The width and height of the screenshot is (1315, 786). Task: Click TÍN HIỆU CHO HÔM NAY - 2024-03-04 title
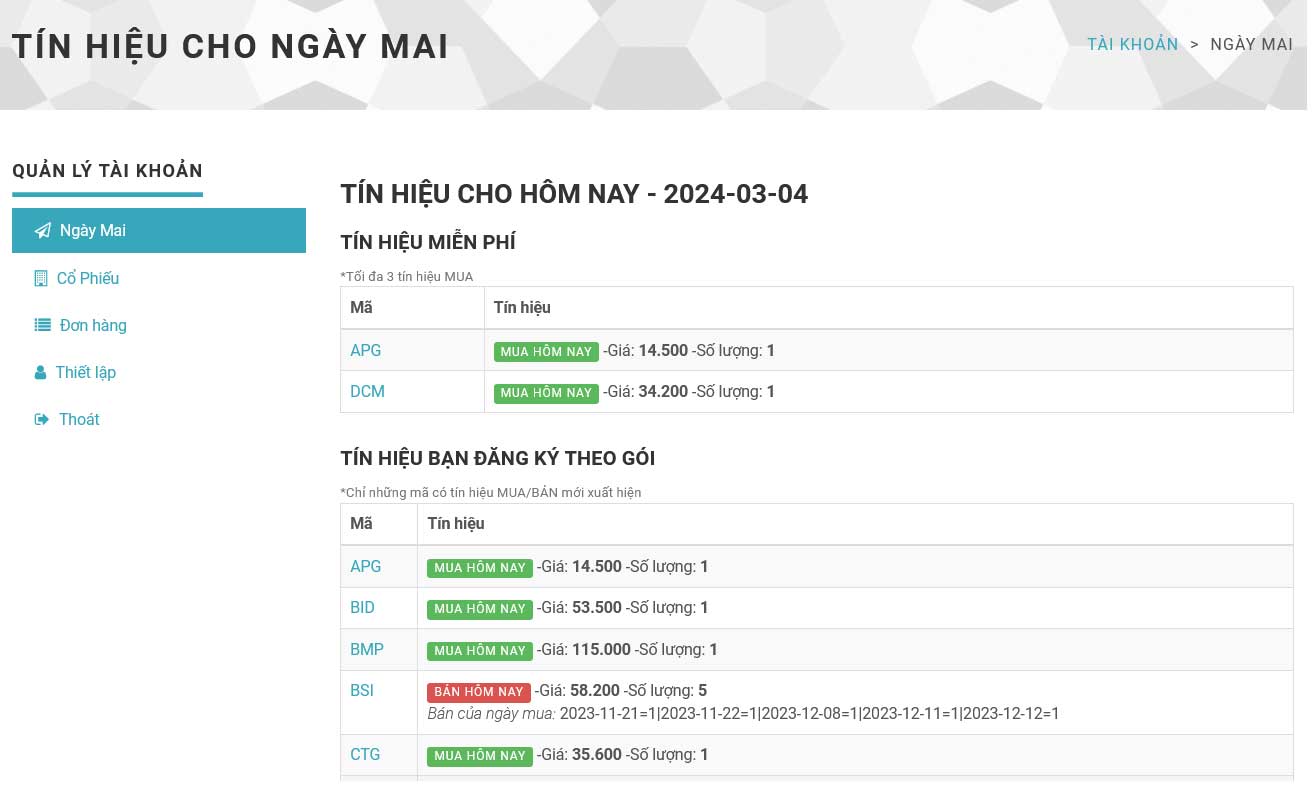574,193
